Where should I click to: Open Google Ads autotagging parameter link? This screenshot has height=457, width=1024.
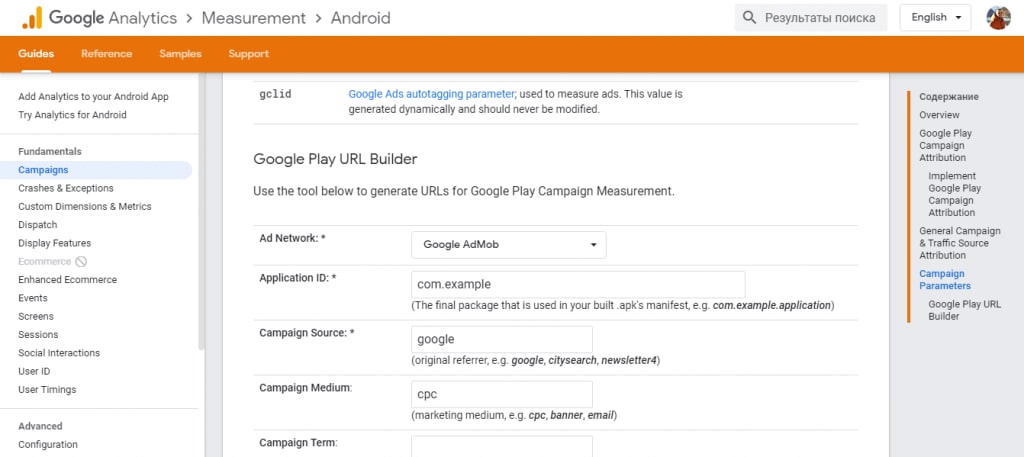coord(432,94)
